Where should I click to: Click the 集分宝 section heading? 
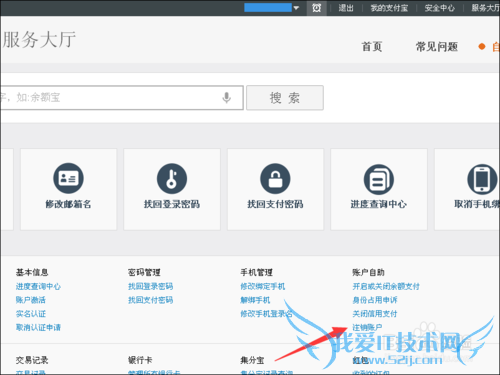[252, 360]
